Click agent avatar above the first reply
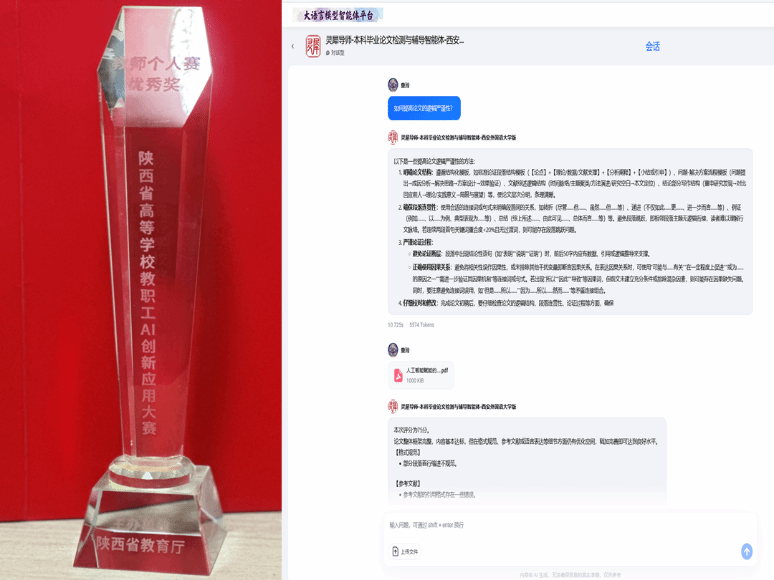 click(x=393, y=137)
